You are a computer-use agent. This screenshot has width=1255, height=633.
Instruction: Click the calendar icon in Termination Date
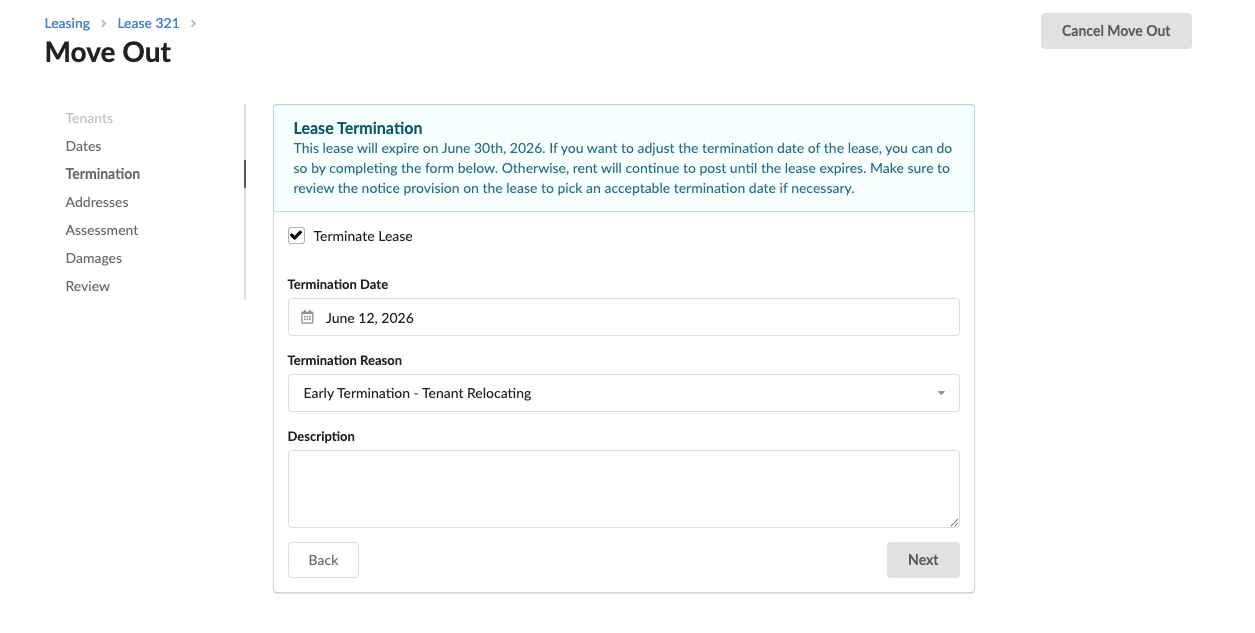[308, 317]
